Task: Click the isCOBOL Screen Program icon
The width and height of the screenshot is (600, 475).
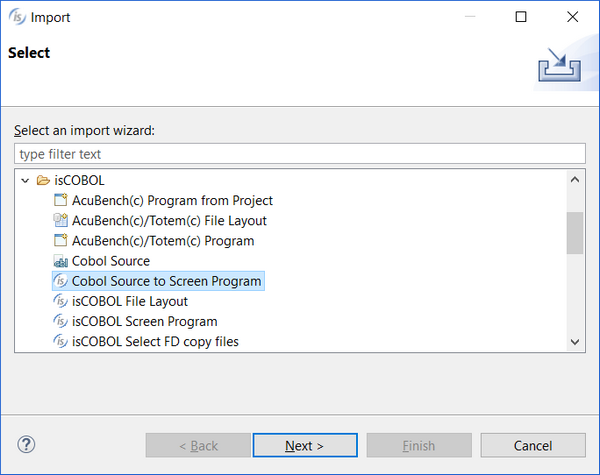Action: click(x=60, y=322)
